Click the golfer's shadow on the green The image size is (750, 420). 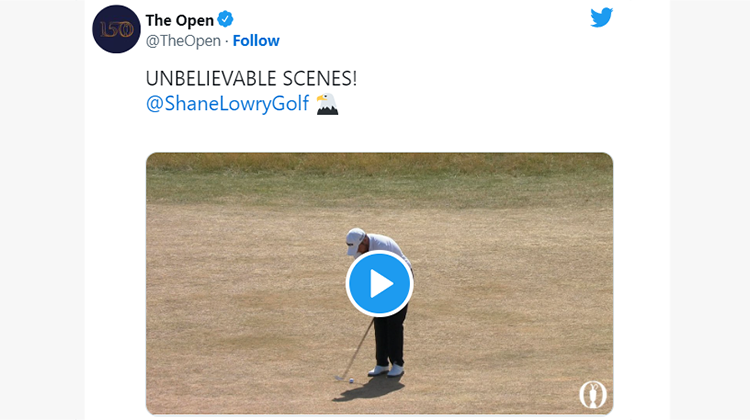coord(368,390)
